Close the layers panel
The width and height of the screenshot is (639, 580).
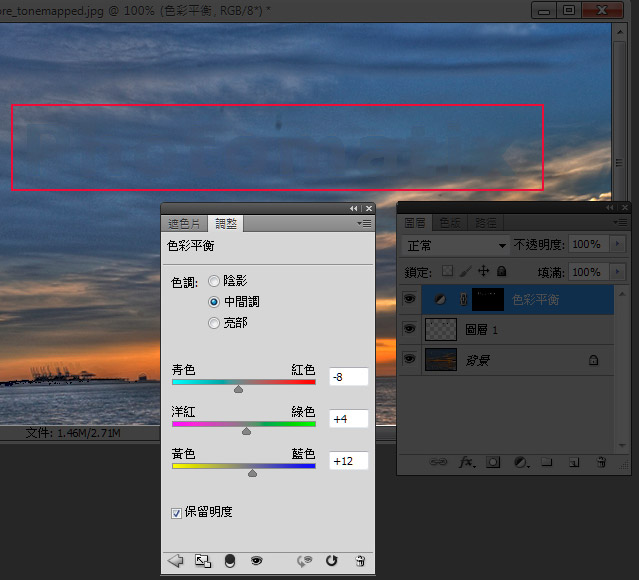tap(625, 207)
